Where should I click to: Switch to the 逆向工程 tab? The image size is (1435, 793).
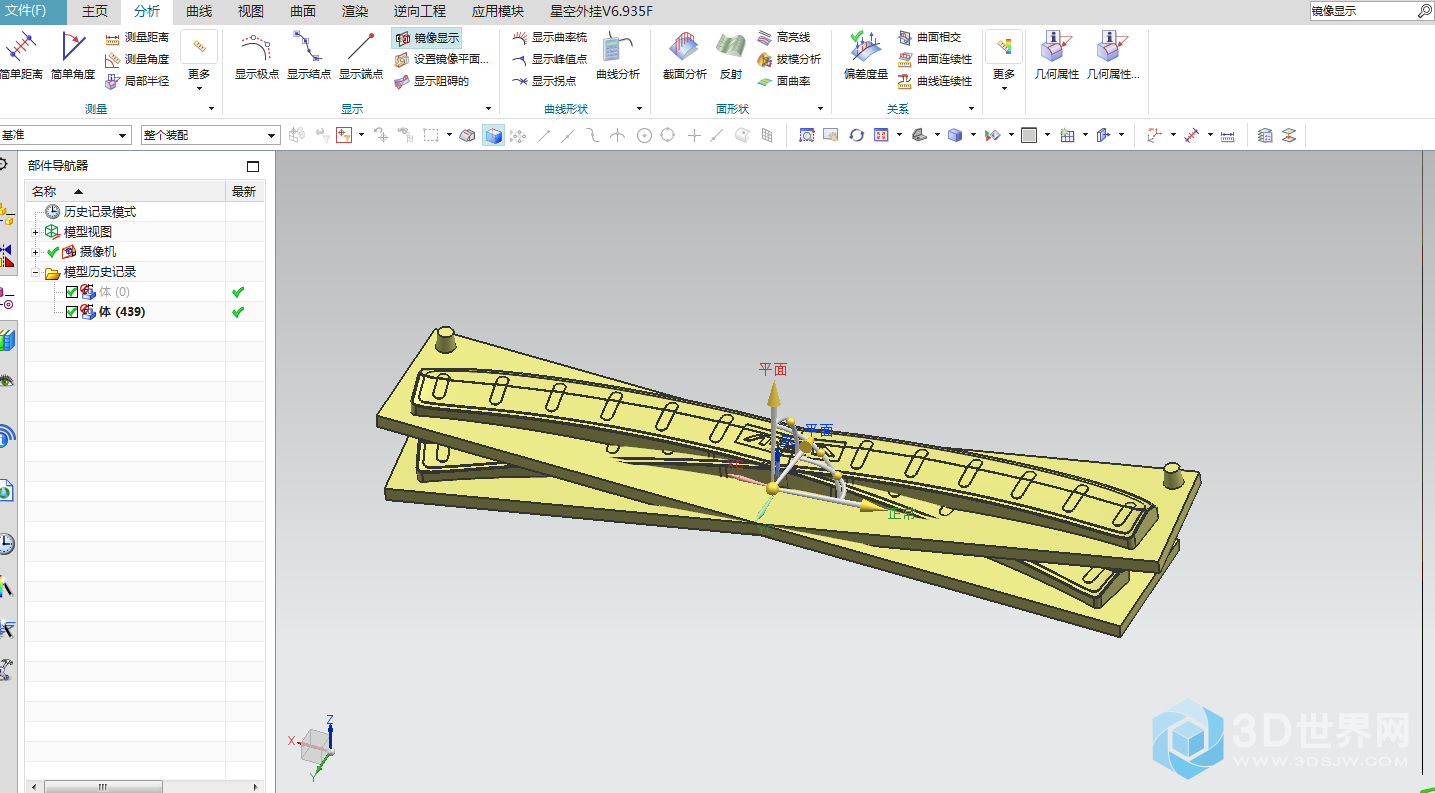[420, 11]
